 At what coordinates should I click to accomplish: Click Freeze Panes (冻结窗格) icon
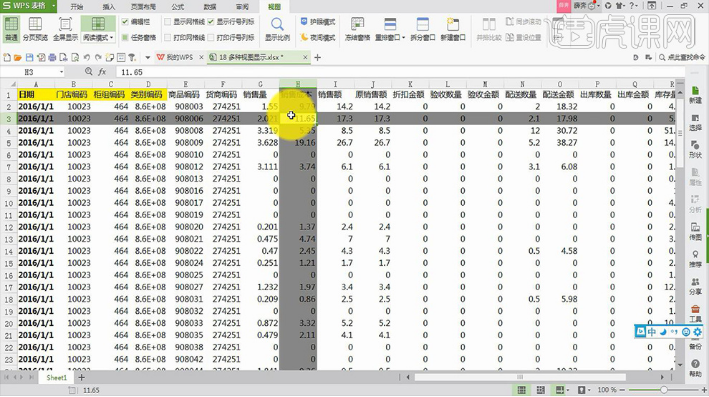click(357, 24)
